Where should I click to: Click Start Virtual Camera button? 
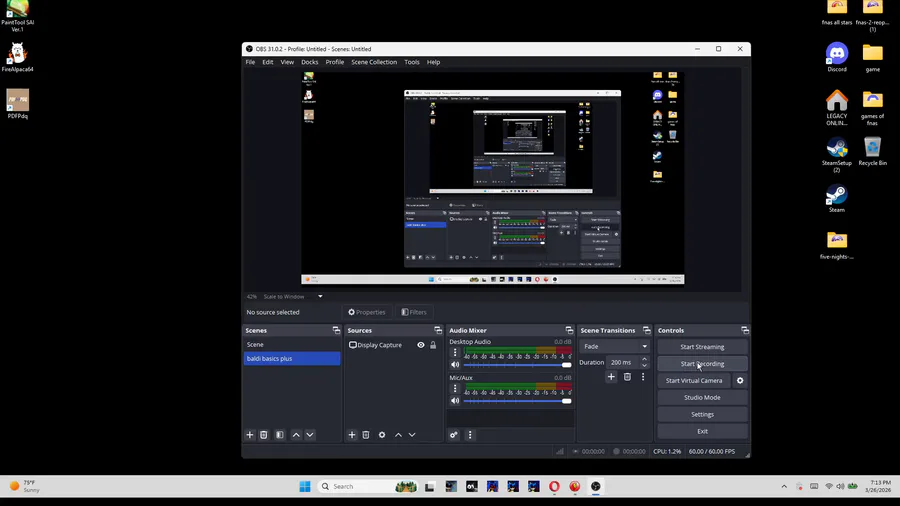point(694,380)
